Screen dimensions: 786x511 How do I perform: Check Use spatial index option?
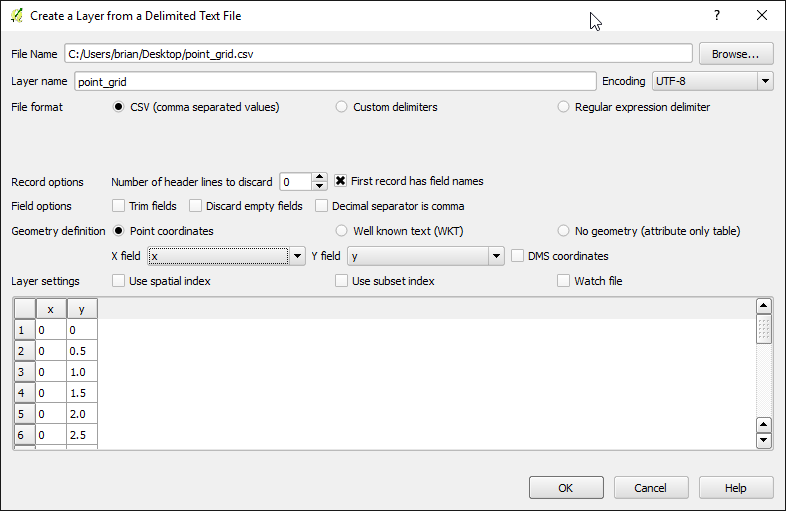click(x=118, y=281)
